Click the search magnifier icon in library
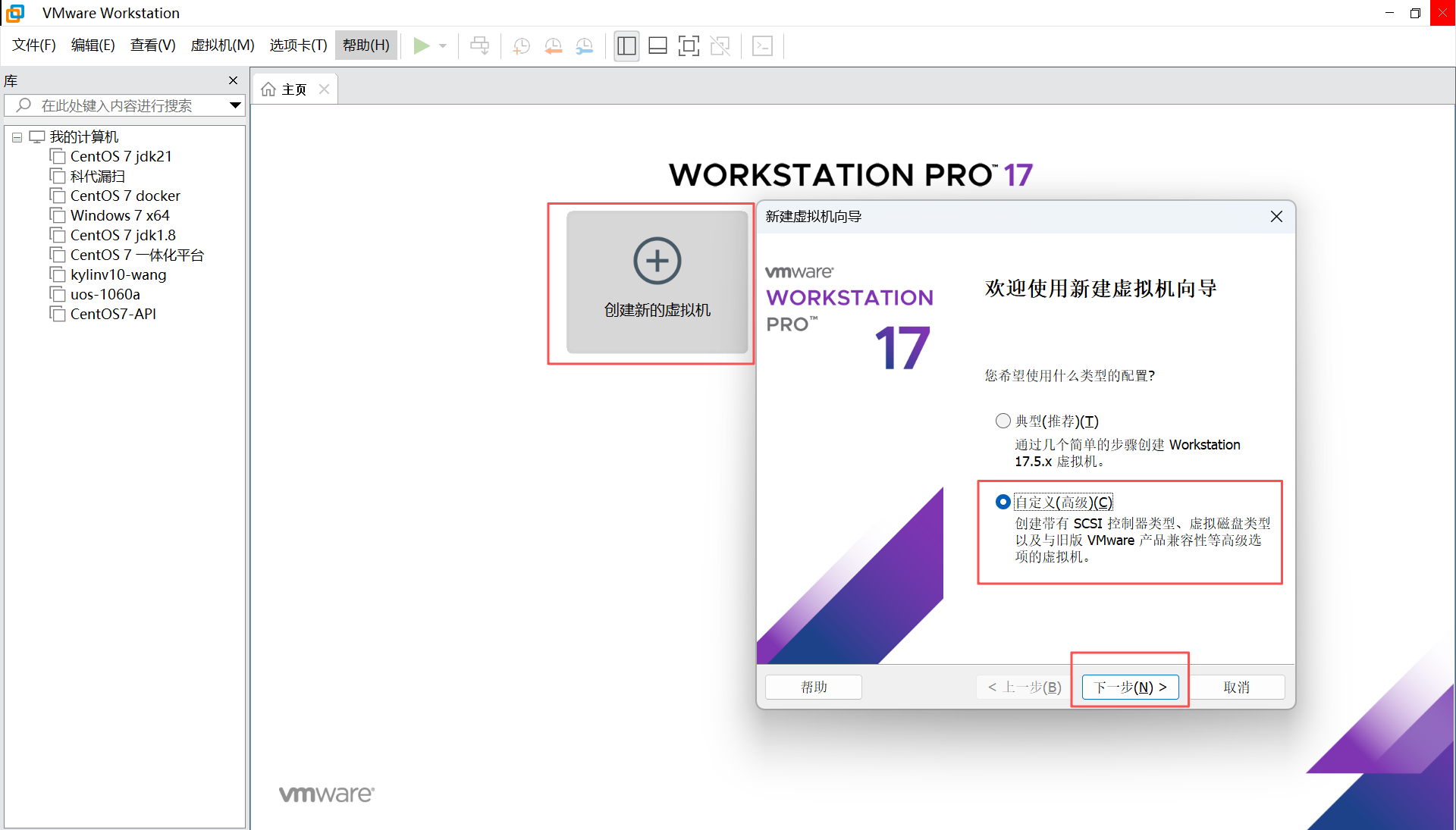This screenshot has width=1456, height=830. point(24,105)
